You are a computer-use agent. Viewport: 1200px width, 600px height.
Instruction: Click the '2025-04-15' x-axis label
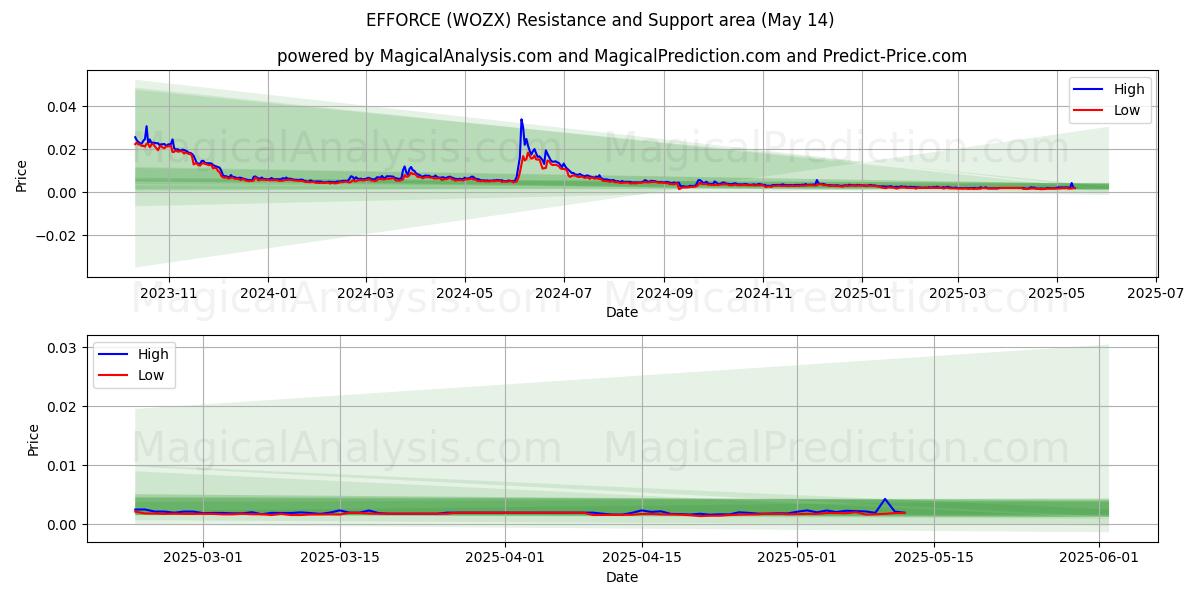[643, 560]
